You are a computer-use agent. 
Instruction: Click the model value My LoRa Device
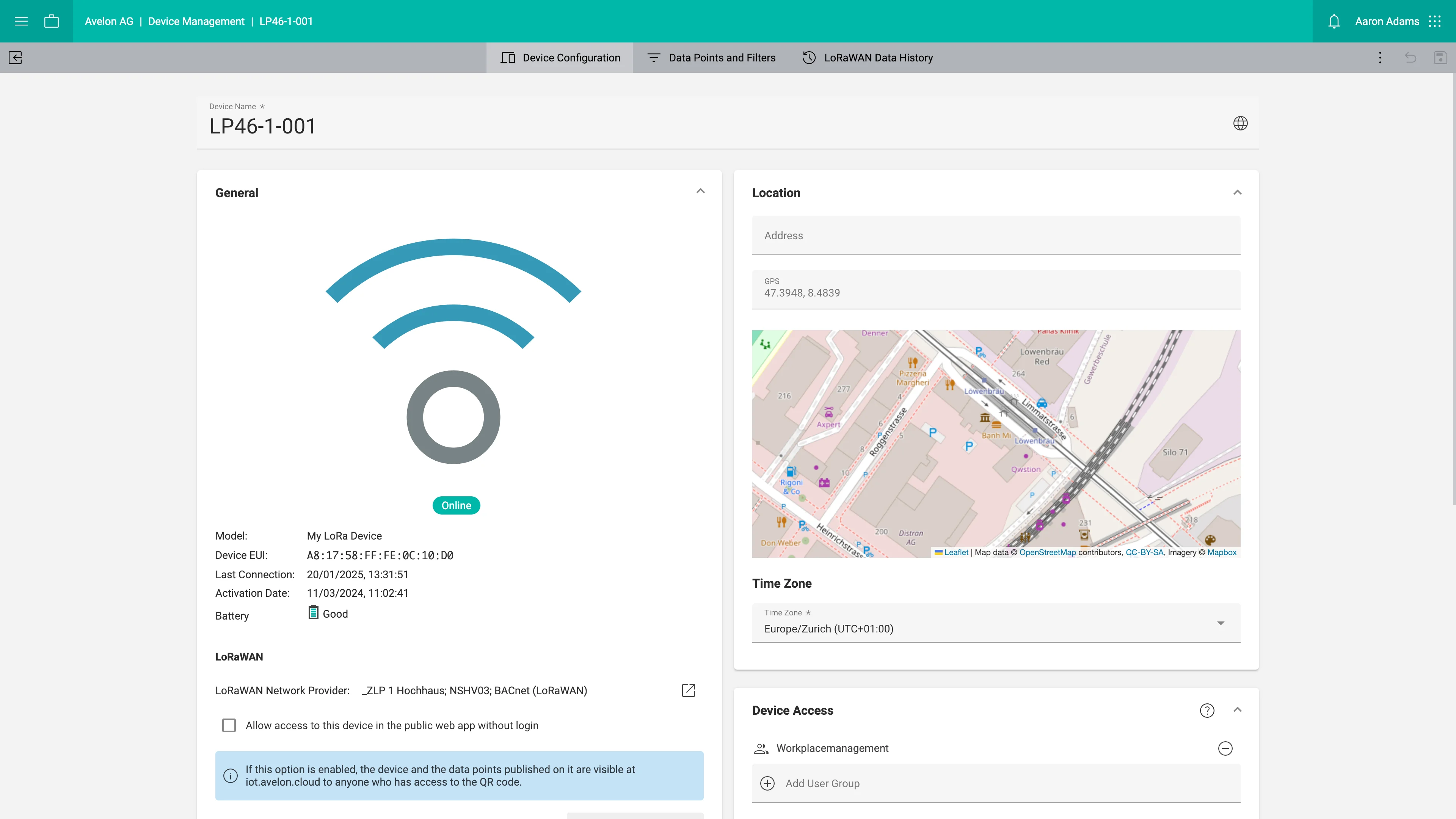click(x=344, y=536)
